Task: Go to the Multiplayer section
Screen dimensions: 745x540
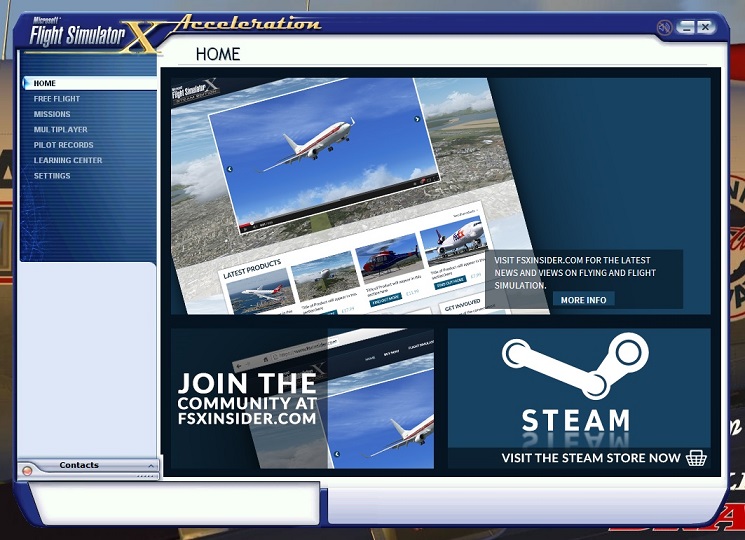Action: pyautogui.click(x=60, y=130)
